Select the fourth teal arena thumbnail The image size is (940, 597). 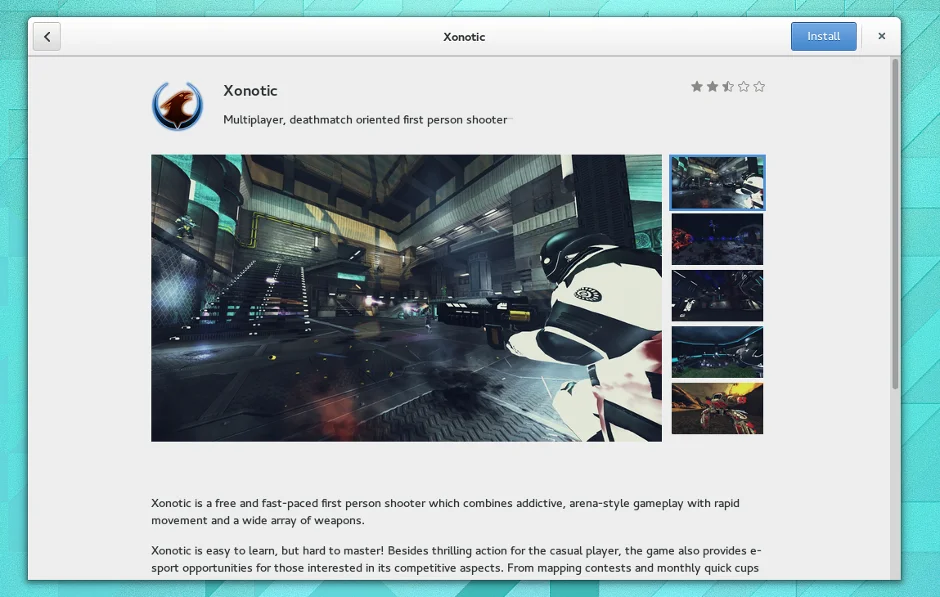click(717, 352)
